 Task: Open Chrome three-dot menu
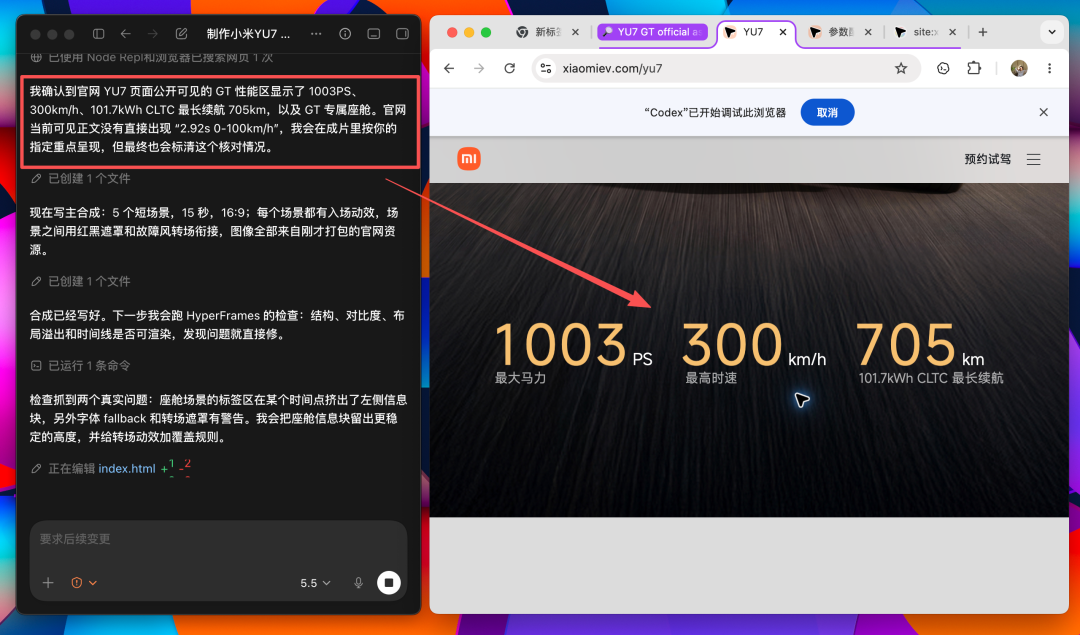1049,68
